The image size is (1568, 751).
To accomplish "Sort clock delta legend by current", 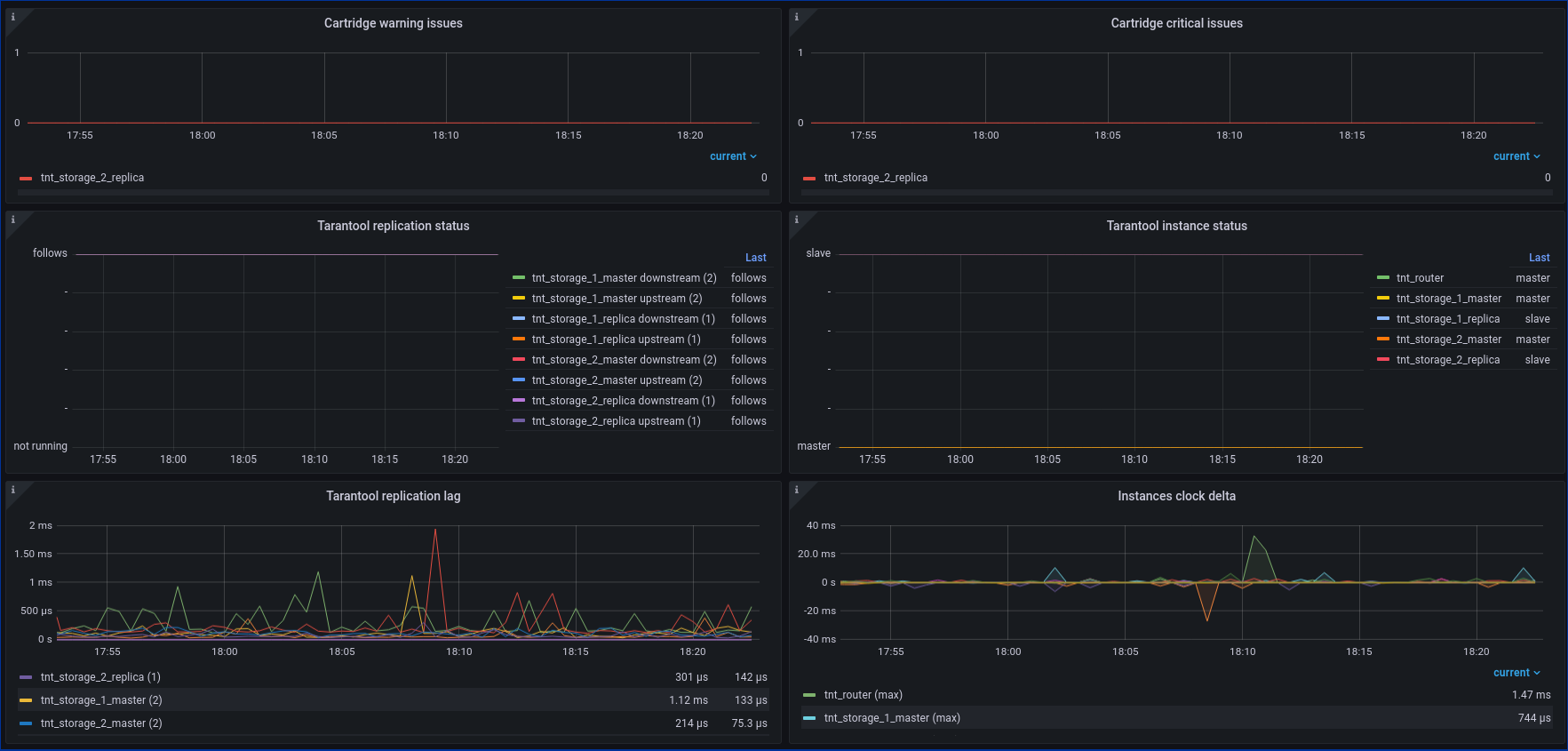I will [x=1516, y=673].
